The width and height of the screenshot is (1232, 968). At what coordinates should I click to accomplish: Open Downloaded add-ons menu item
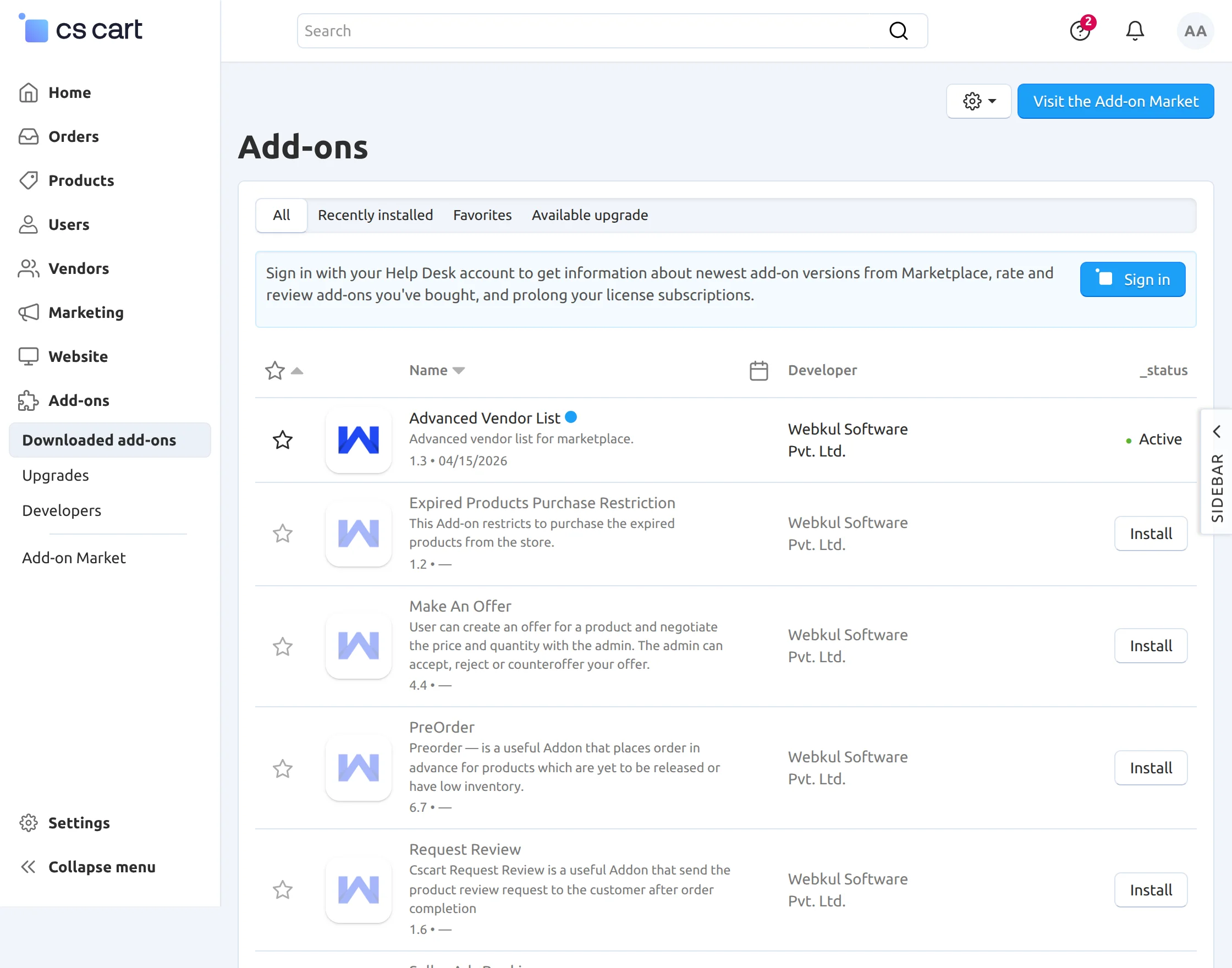point(110,440)
